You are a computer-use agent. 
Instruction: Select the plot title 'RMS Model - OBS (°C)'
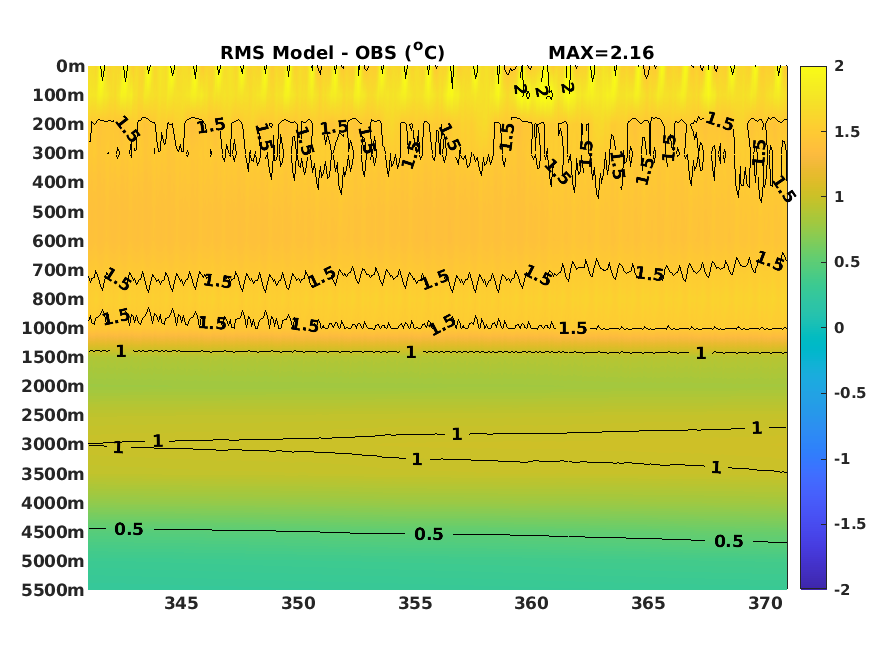point(332,52)
